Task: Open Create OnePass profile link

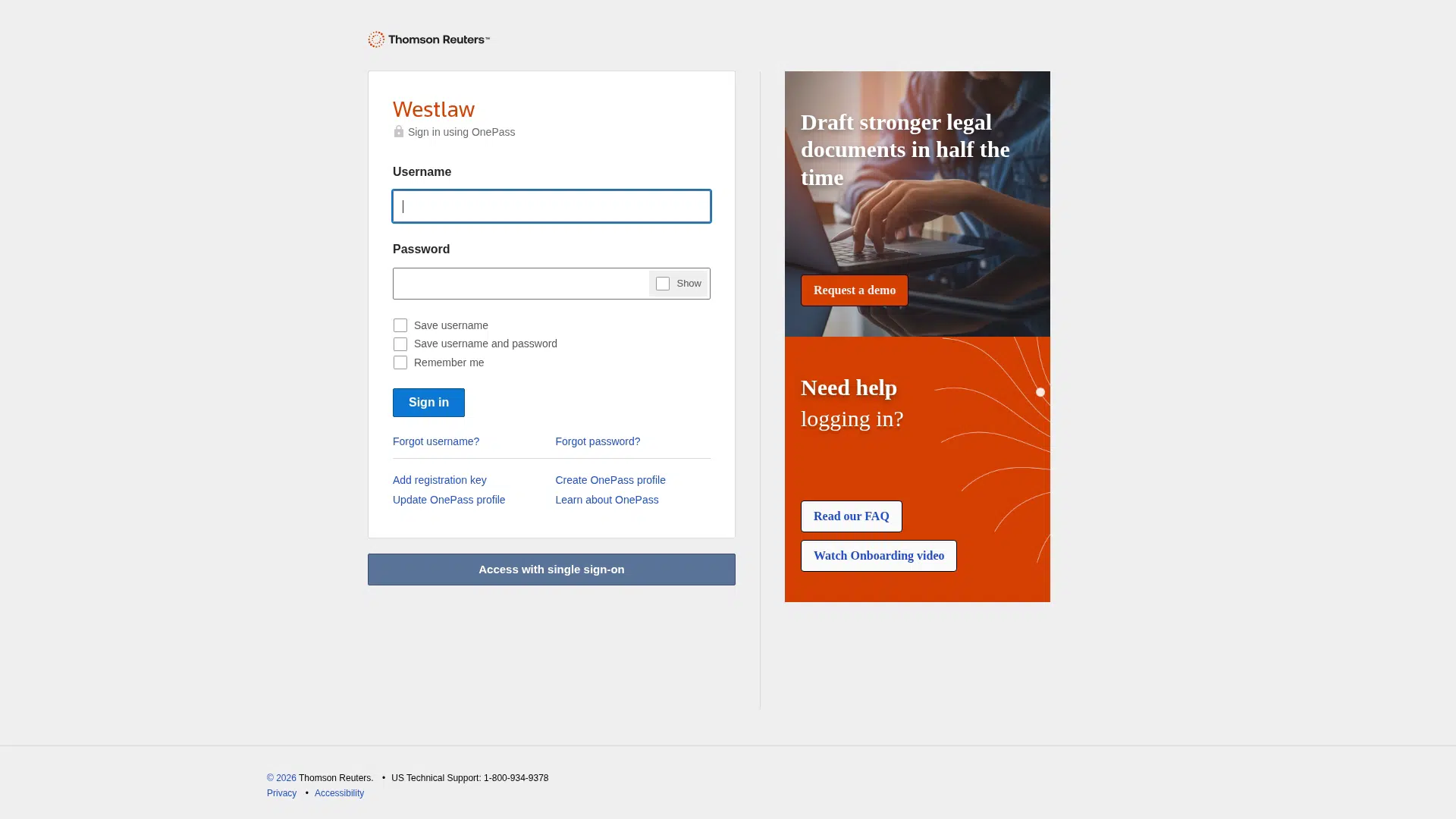Action: [610, 480]
